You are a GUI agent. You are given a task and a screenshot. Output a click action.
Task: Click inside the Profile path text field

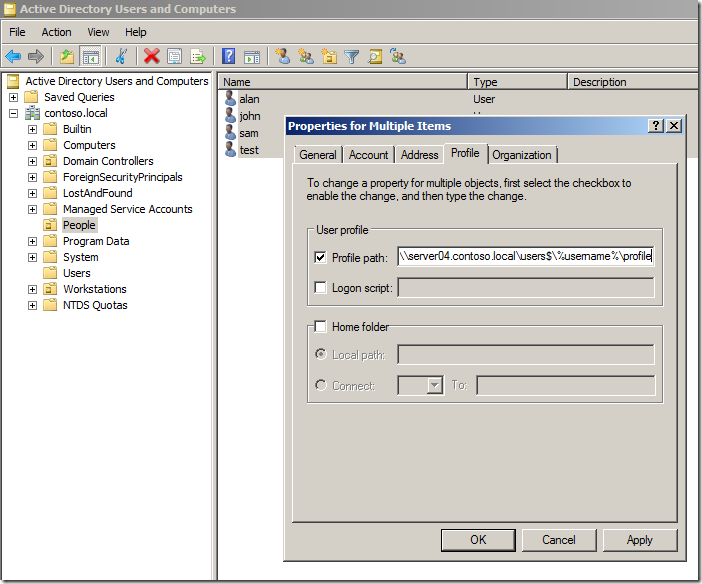tap(525, 257)
